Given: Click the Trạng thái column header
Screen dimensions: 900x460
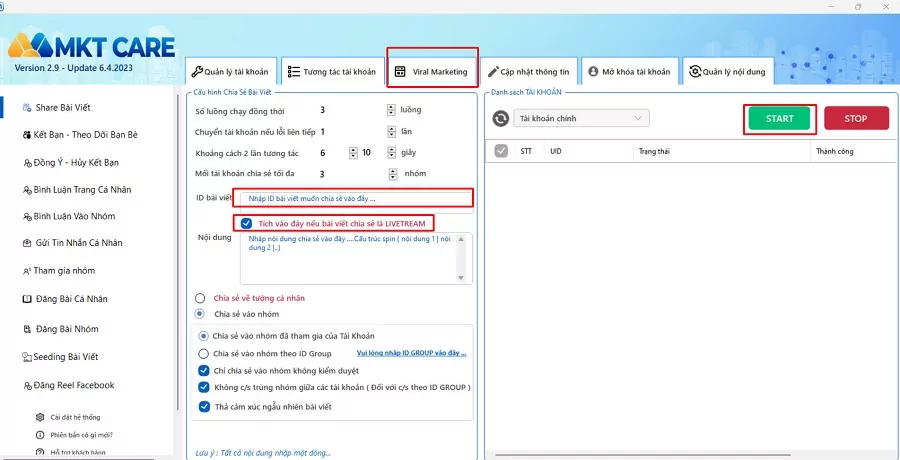Looking at the screenshot, I should [654, 152].
